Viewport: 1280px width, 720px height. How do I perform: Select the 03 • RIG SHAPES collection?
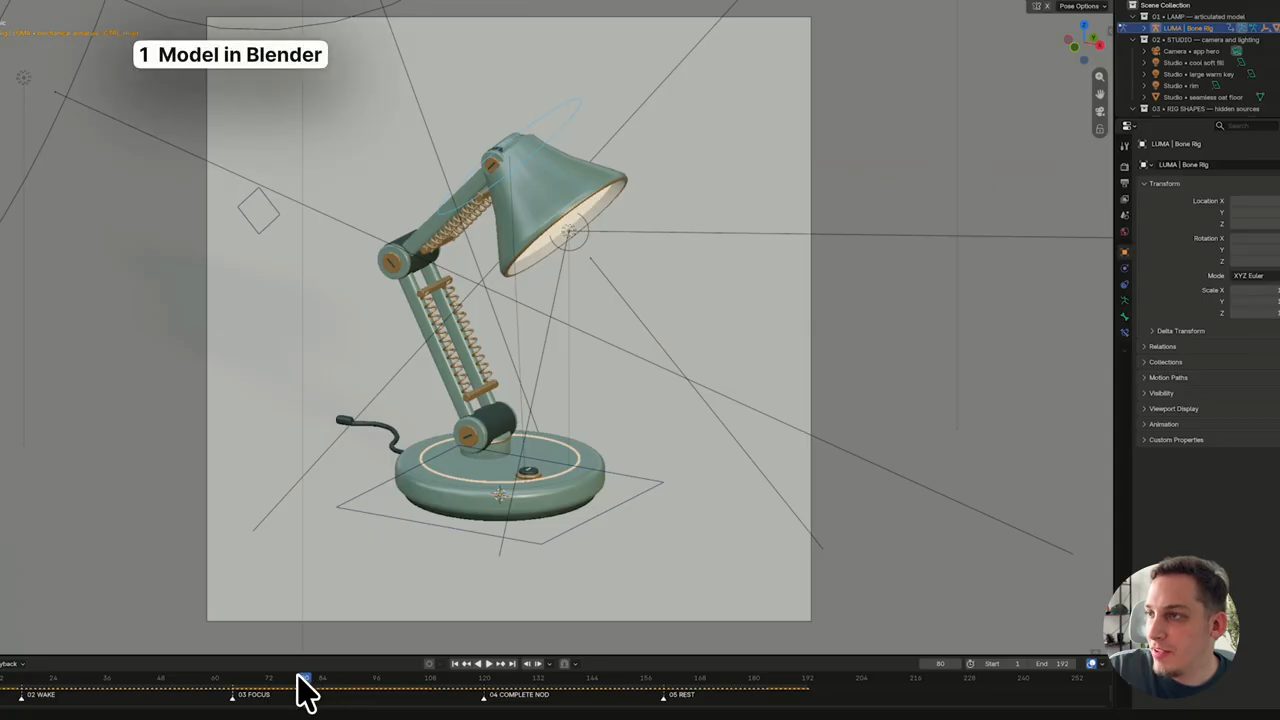(x=1206, y=109)
